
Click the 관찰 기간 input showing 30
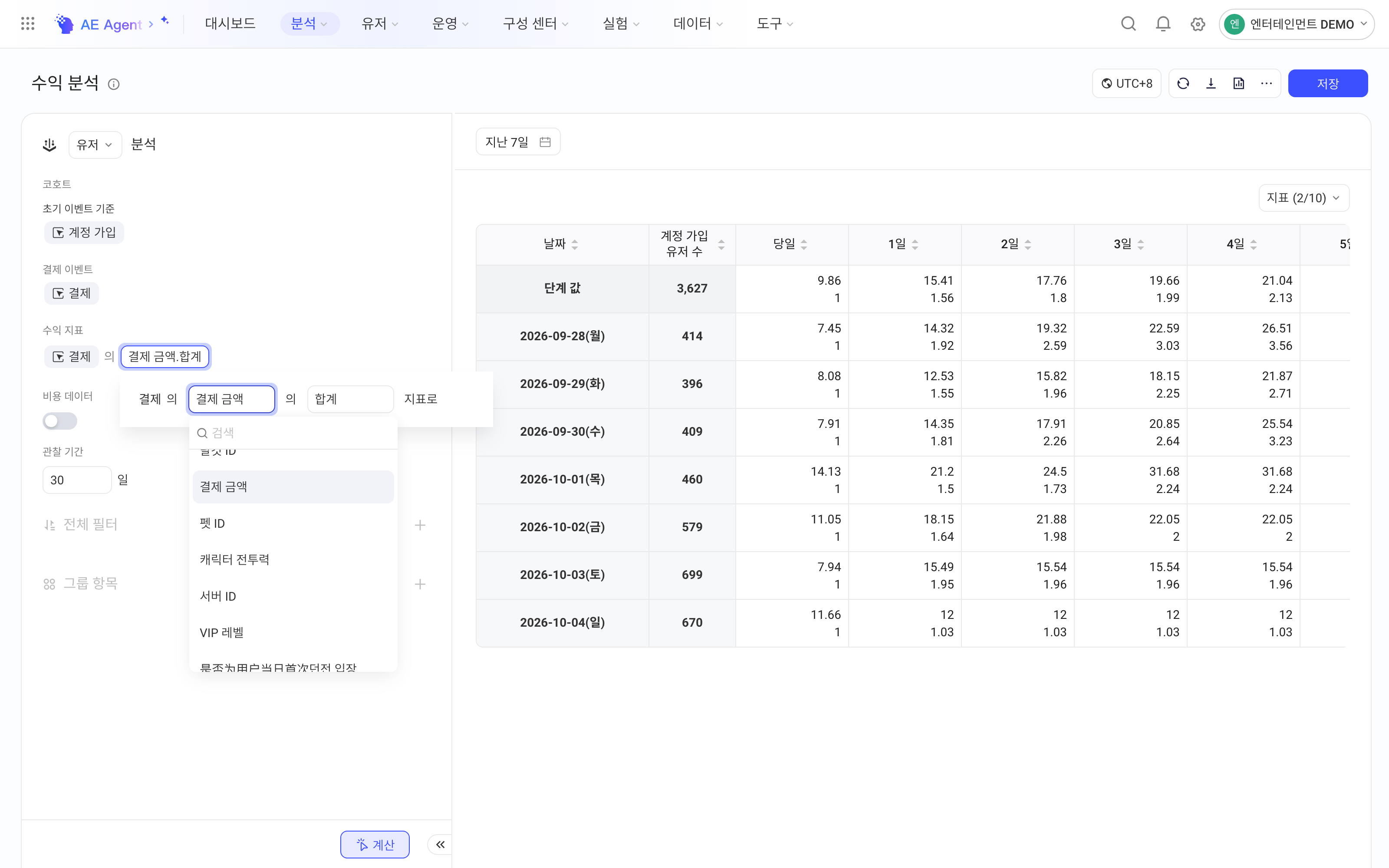click(77, 480)
